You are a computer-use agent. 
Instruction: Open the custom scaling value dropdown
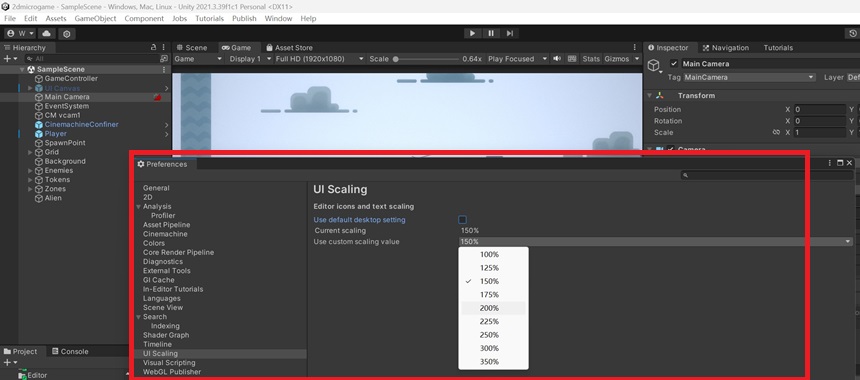[655, 242]
